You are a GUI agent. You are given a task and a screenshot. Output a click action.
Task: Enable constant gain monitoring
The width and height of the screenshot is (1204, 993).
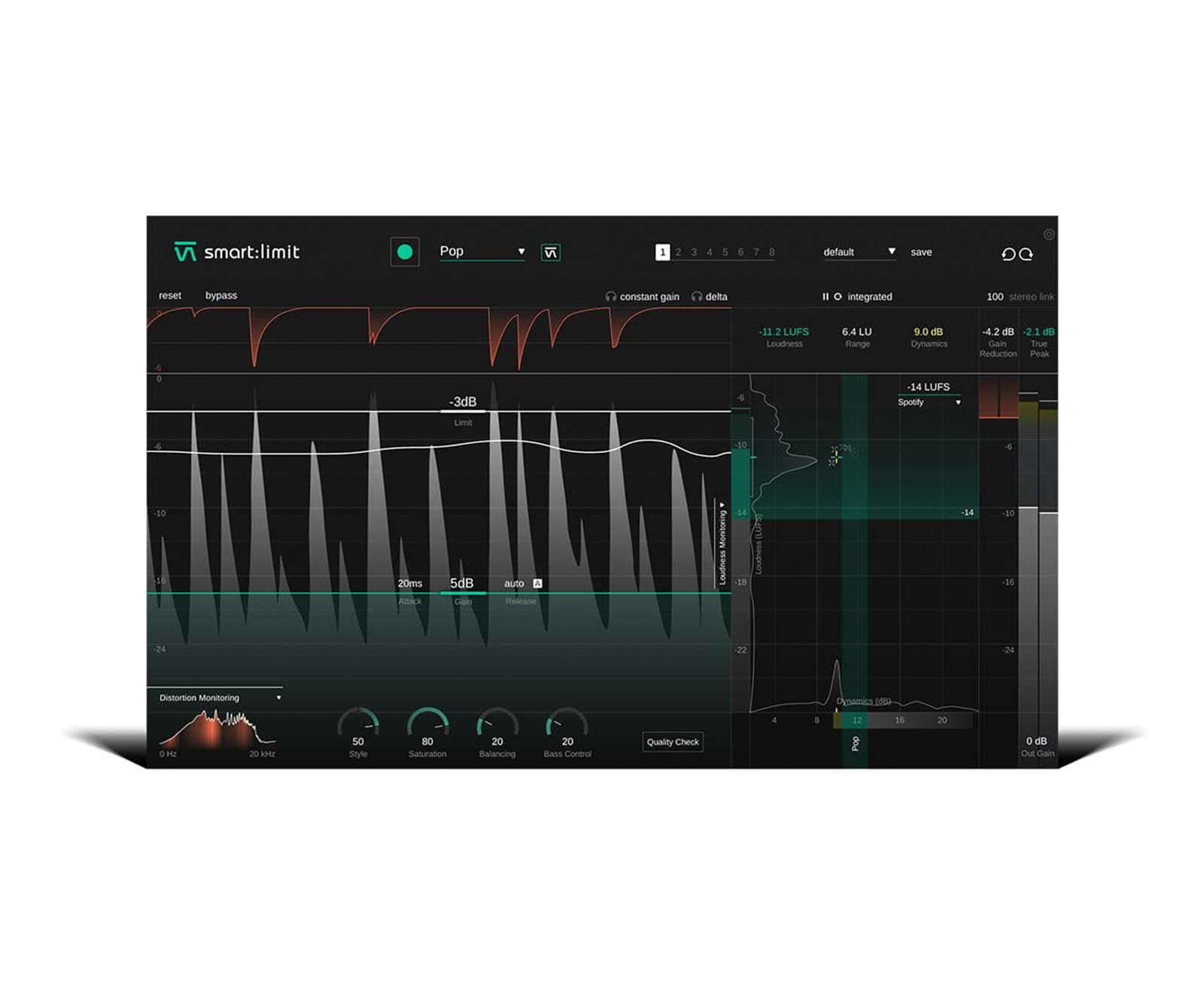point(649,296)
